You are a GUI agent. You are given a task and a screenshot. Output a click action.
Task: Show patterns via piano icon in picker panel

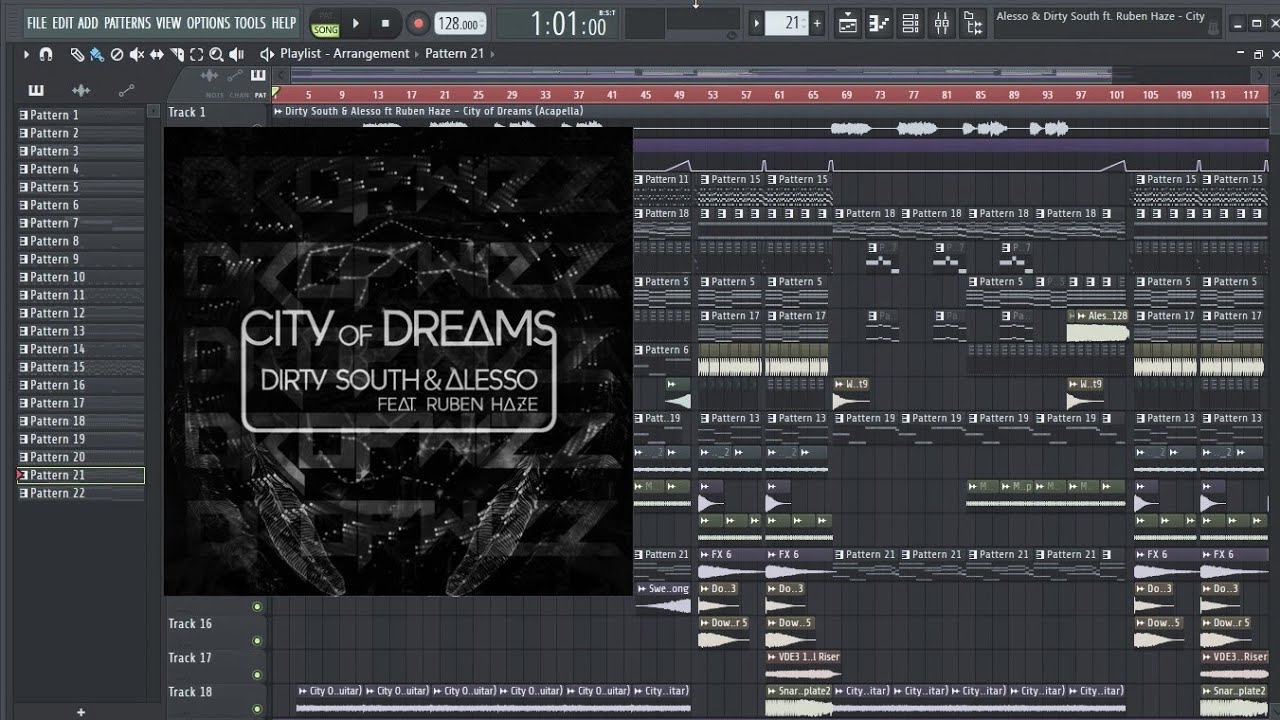pyautogui.click(x=37, y=90)
